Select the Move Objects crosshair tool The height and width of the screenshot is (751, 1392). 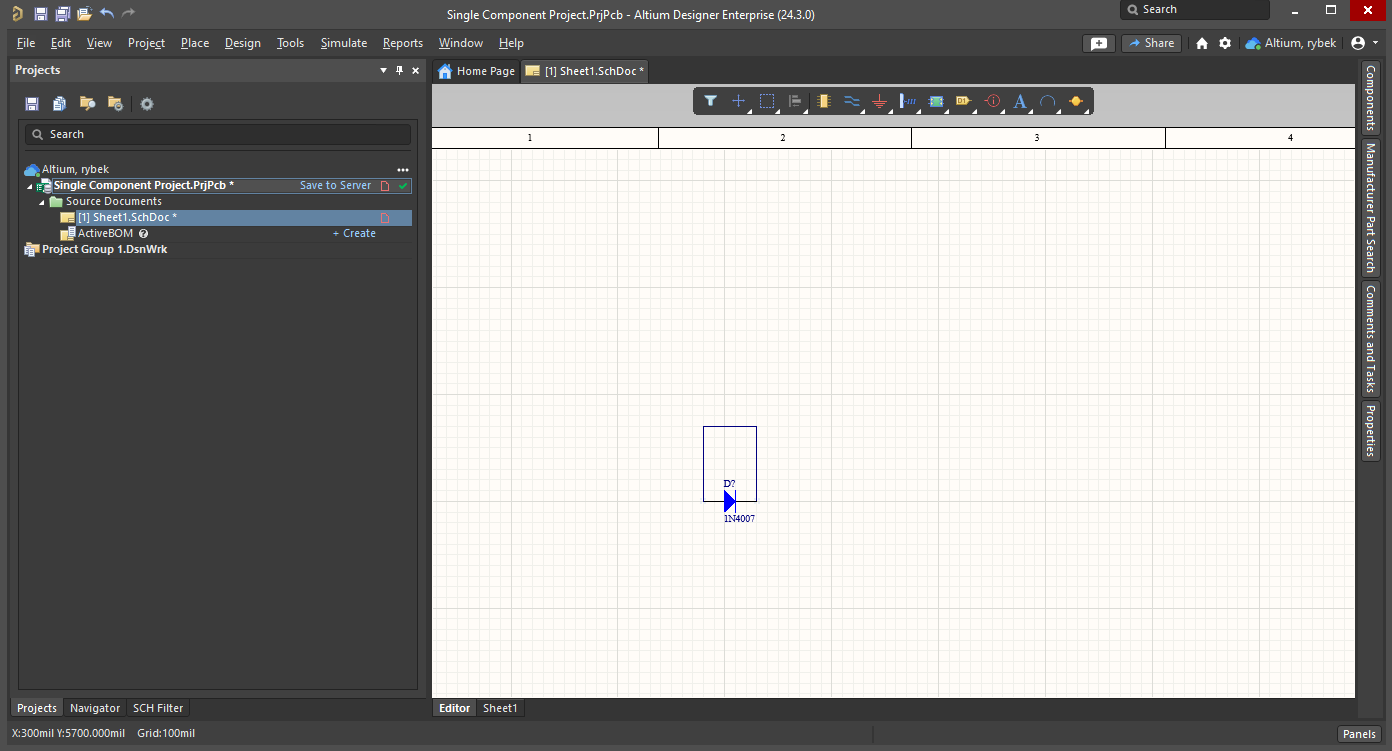coord(739,101)
